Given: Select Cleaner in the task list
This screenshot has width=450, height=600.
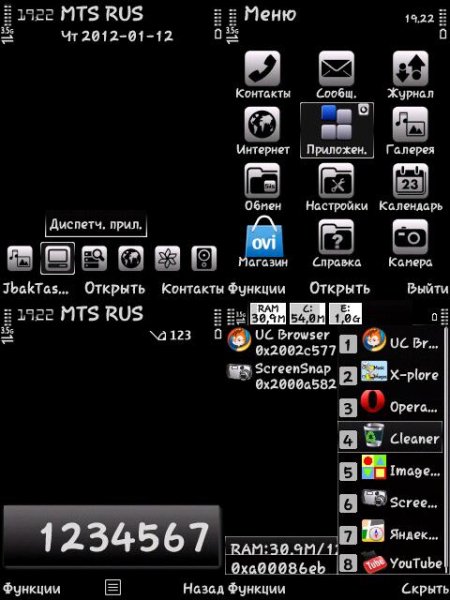Looking at the screenshot, I should pyautogui.click(x=390, y=437).
